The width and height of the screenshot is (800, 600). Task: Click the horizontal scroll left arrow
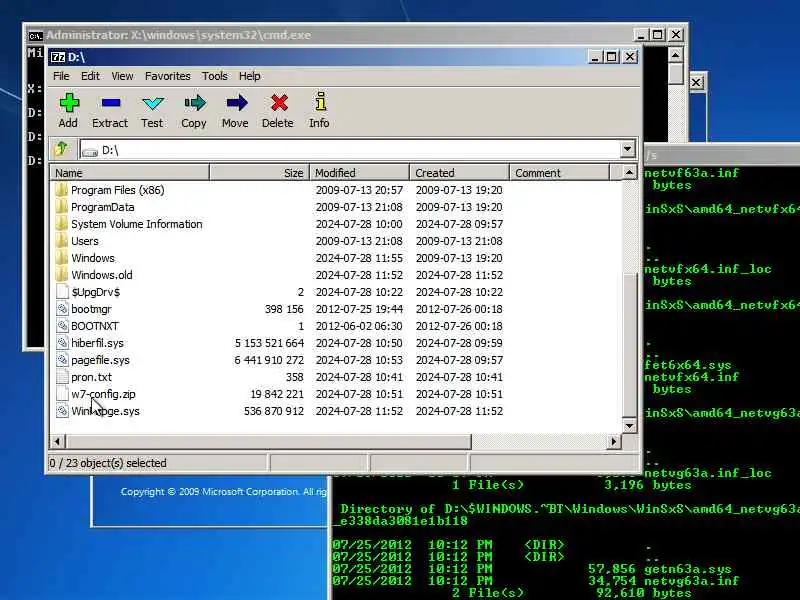click(x=58, y=441)
